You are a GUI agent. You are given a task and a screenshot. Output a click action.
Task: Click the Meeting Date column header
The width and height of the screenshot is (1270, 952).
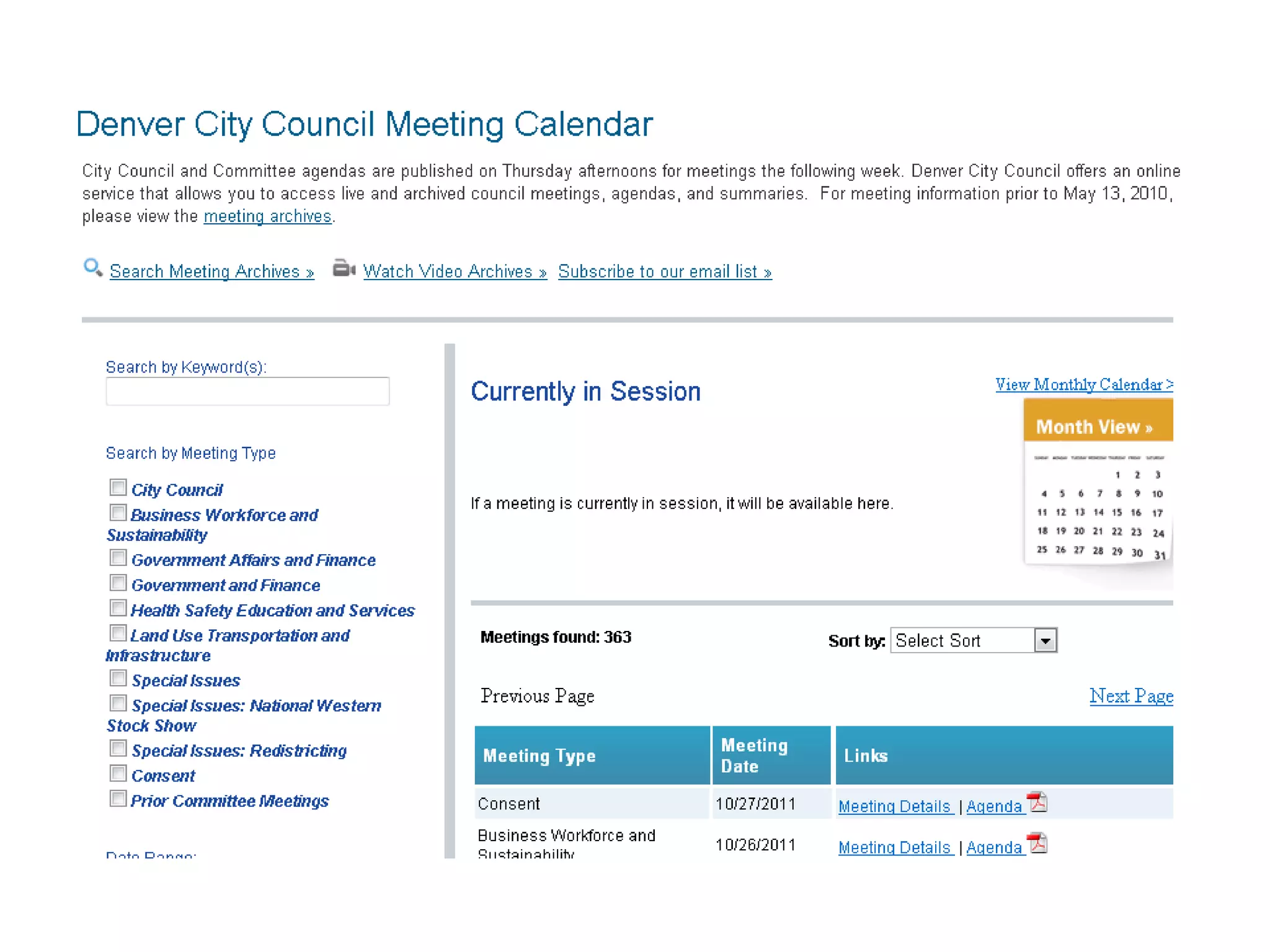pyautogui.click(x=754, y=756)
